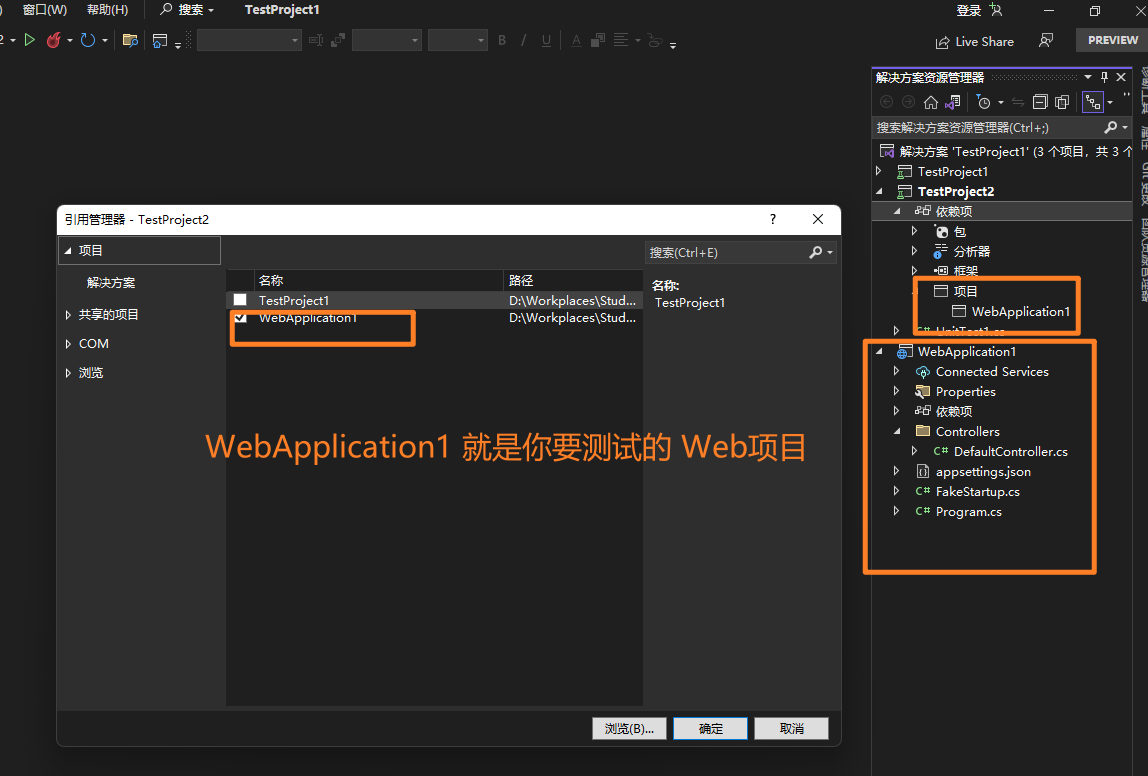This screenshot has width=1148, height=776.
Task: Toggle the highlighted nested view button
Action: point(1092,102)
